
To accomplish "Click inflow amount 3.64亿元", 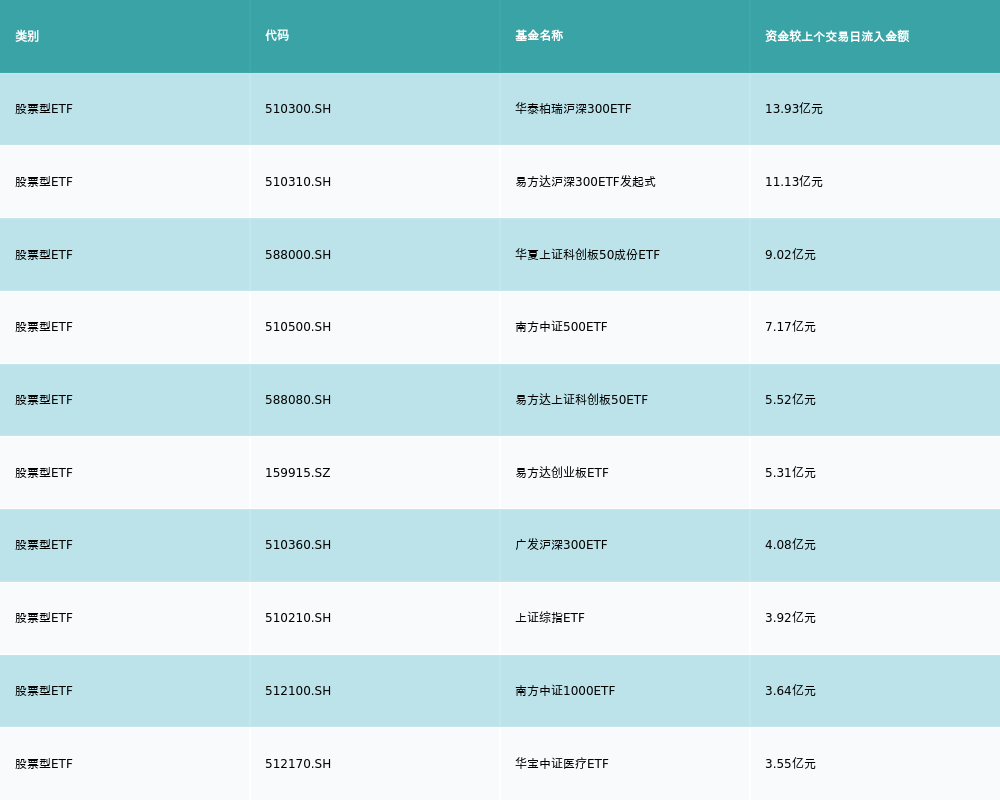I will pyautogui.click(x=790, y=691).
